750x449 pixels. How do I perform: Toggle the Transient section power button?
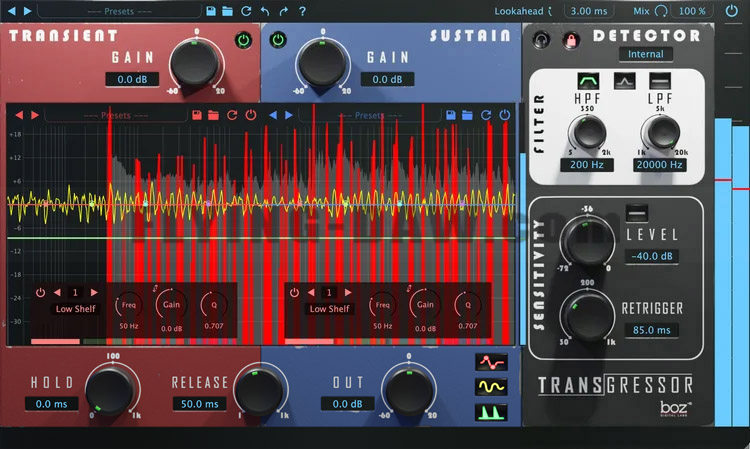point(243,40)
